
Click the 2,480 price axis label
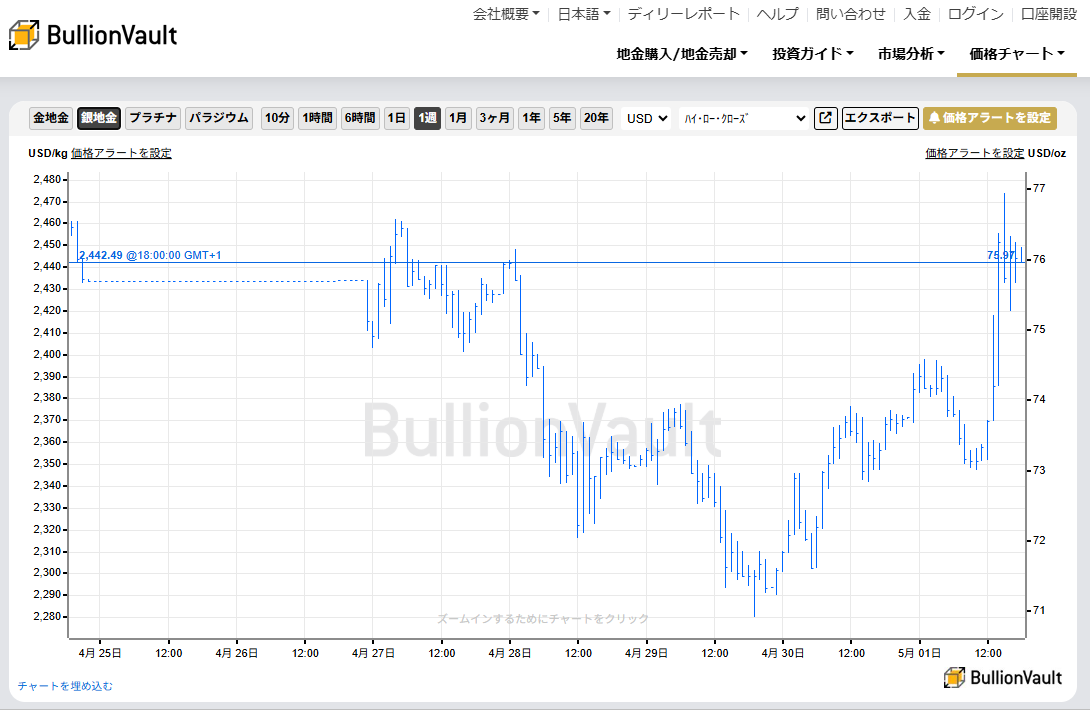click(x=47, y=179)
